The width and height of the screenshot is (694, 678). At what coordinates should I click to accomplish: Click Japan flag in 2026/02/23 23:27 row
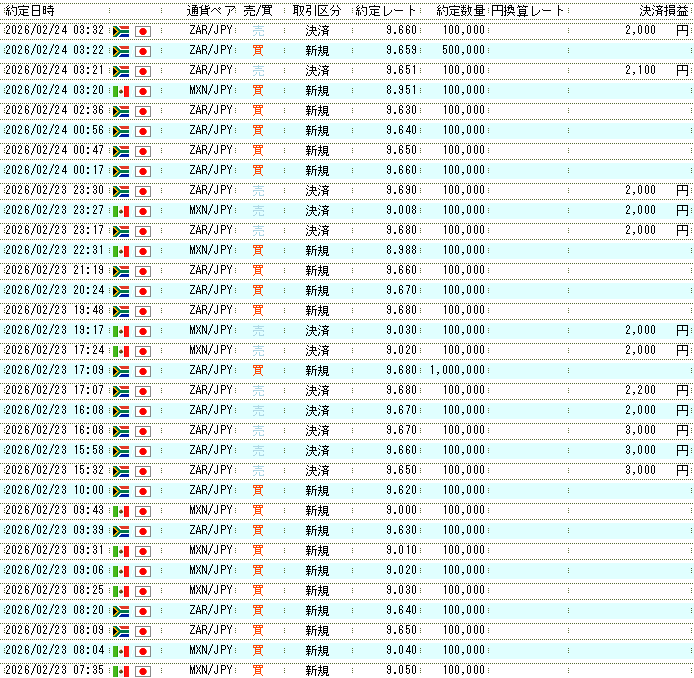click(142, 211)
